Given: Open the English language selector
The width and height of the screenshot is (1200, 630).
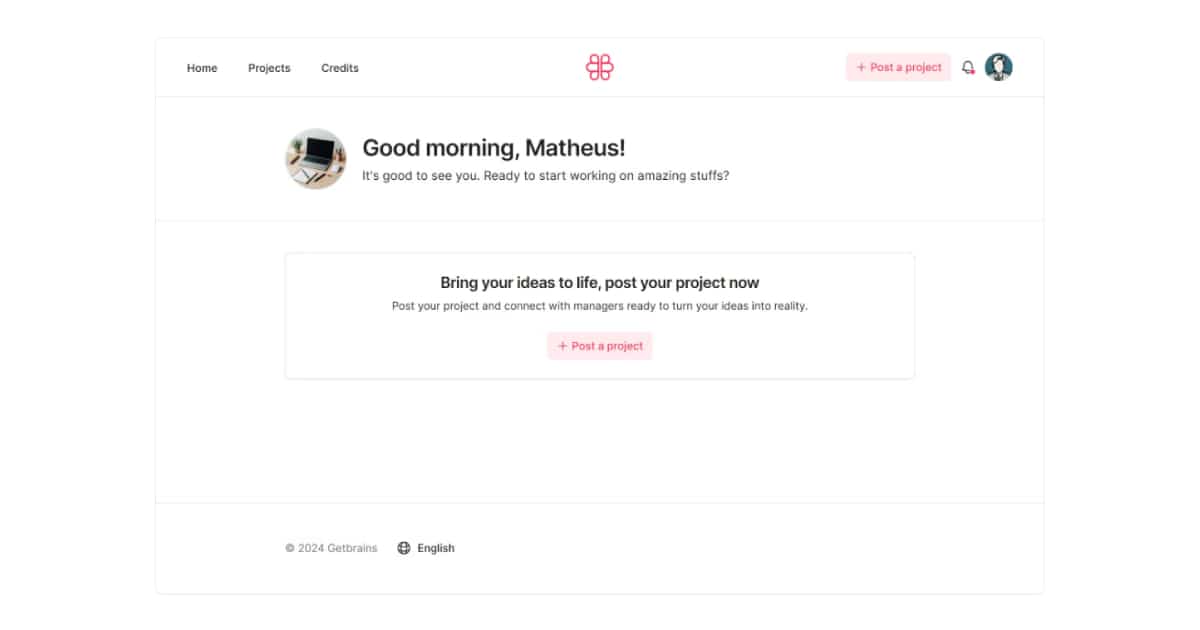Looking at the screenshot, I should (436, 548).
